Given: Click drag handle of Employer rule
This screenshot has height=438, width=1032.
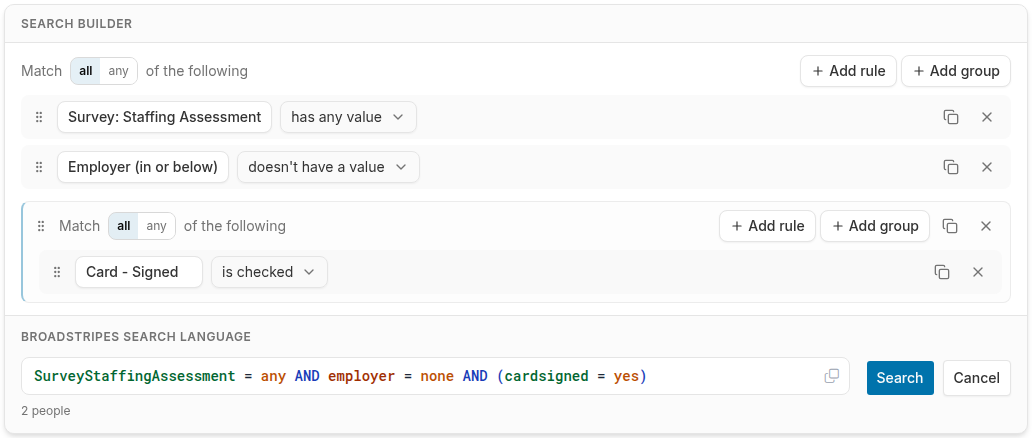Looking at the screenshot, I should tap(39, 167).
